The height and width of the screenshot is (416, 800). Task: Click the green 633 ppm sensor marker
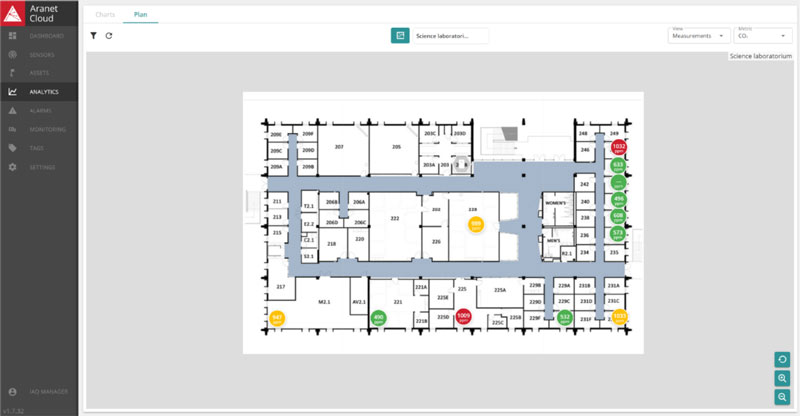coord(618,165)
